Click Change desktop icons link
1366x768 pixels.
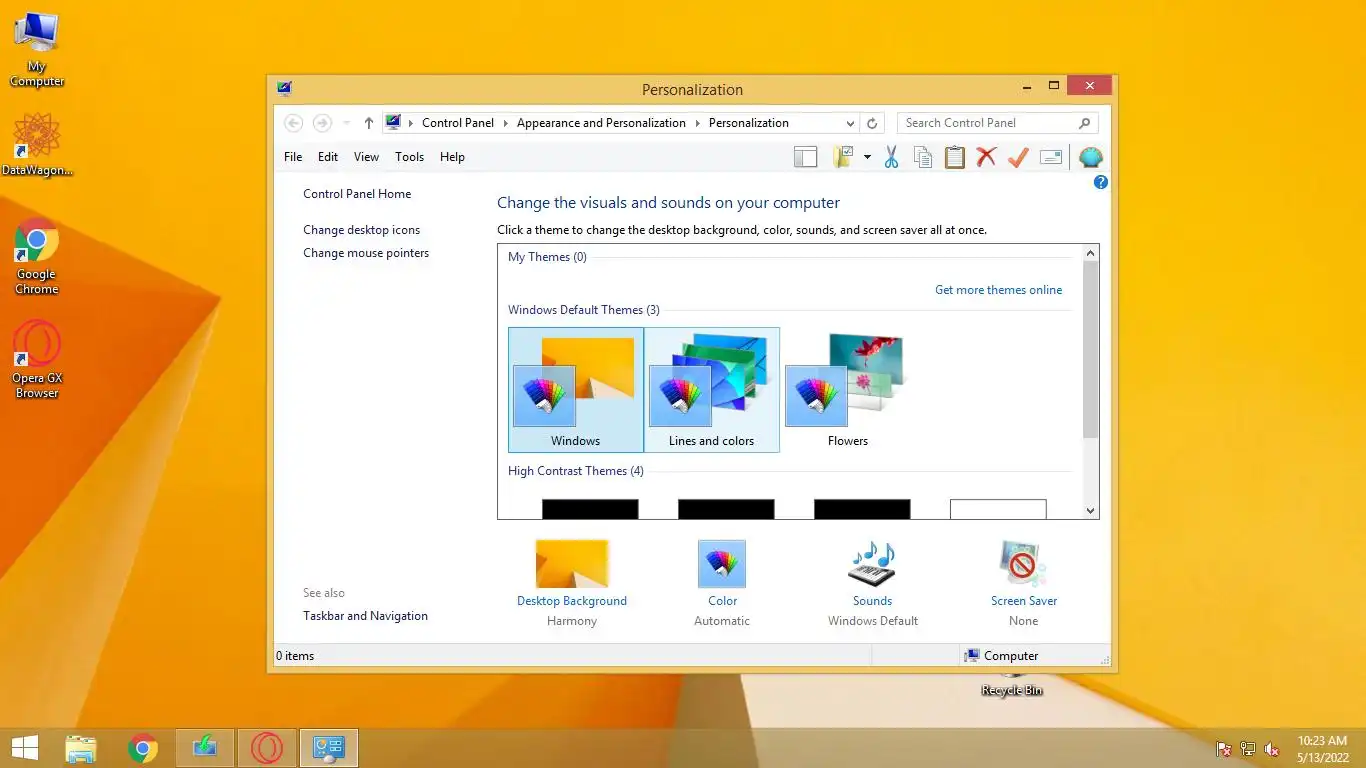click(x=361, y=230)
